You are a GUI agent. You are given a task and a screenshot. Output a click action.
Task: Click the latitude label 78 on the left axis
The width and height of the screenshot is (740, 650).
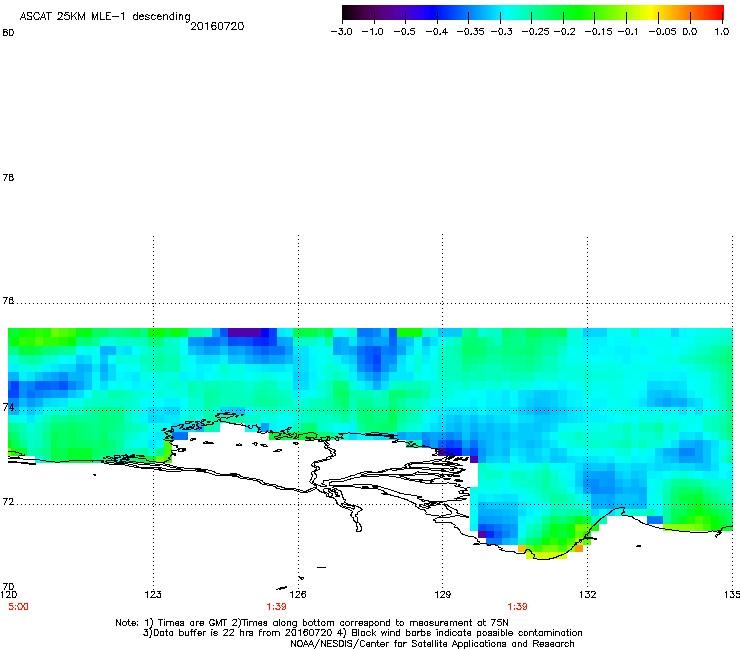8,178
